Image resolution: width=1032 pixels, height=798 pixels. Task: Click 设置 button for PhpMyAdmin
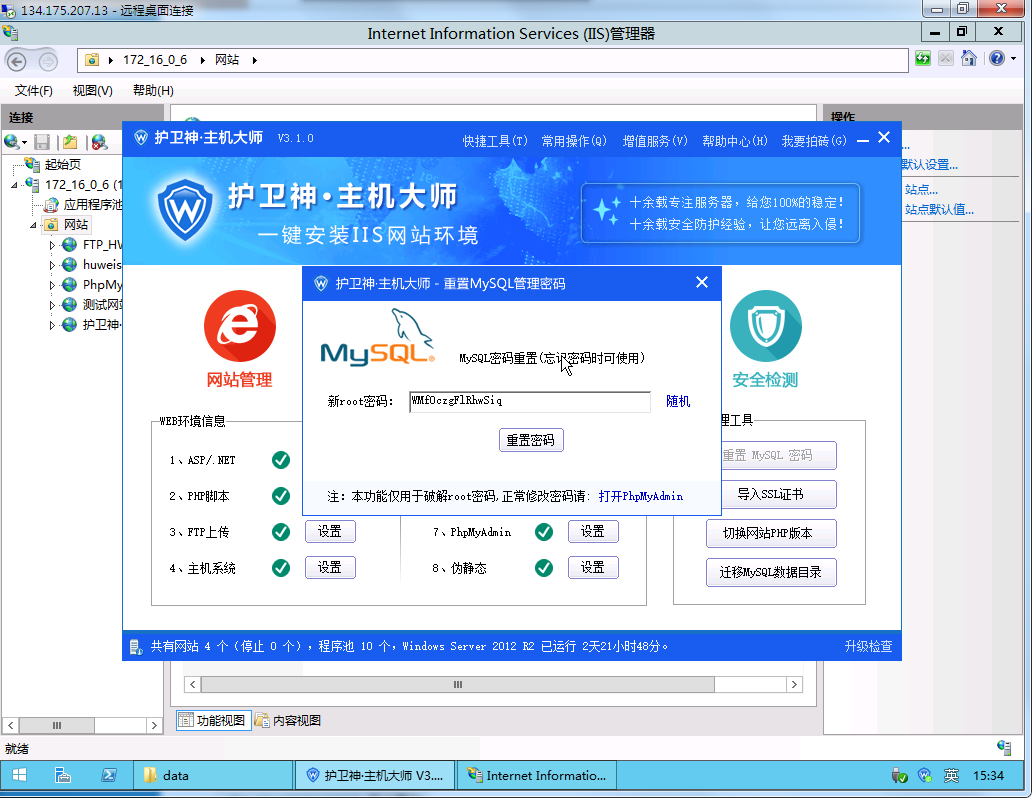(593, 531)
